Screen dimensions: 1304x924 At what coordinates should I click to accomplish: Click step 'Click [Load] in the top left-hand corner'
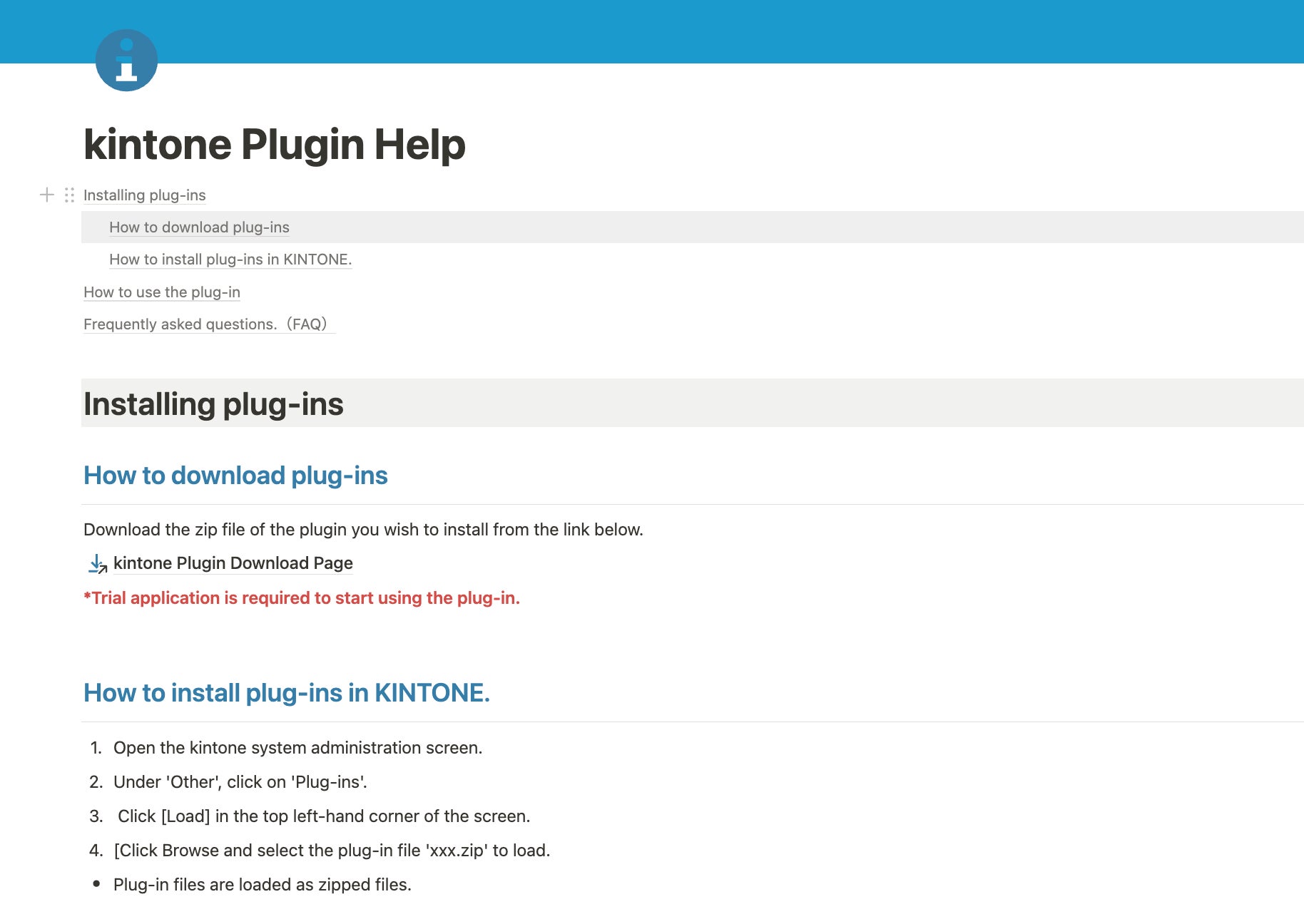[324, 816]
